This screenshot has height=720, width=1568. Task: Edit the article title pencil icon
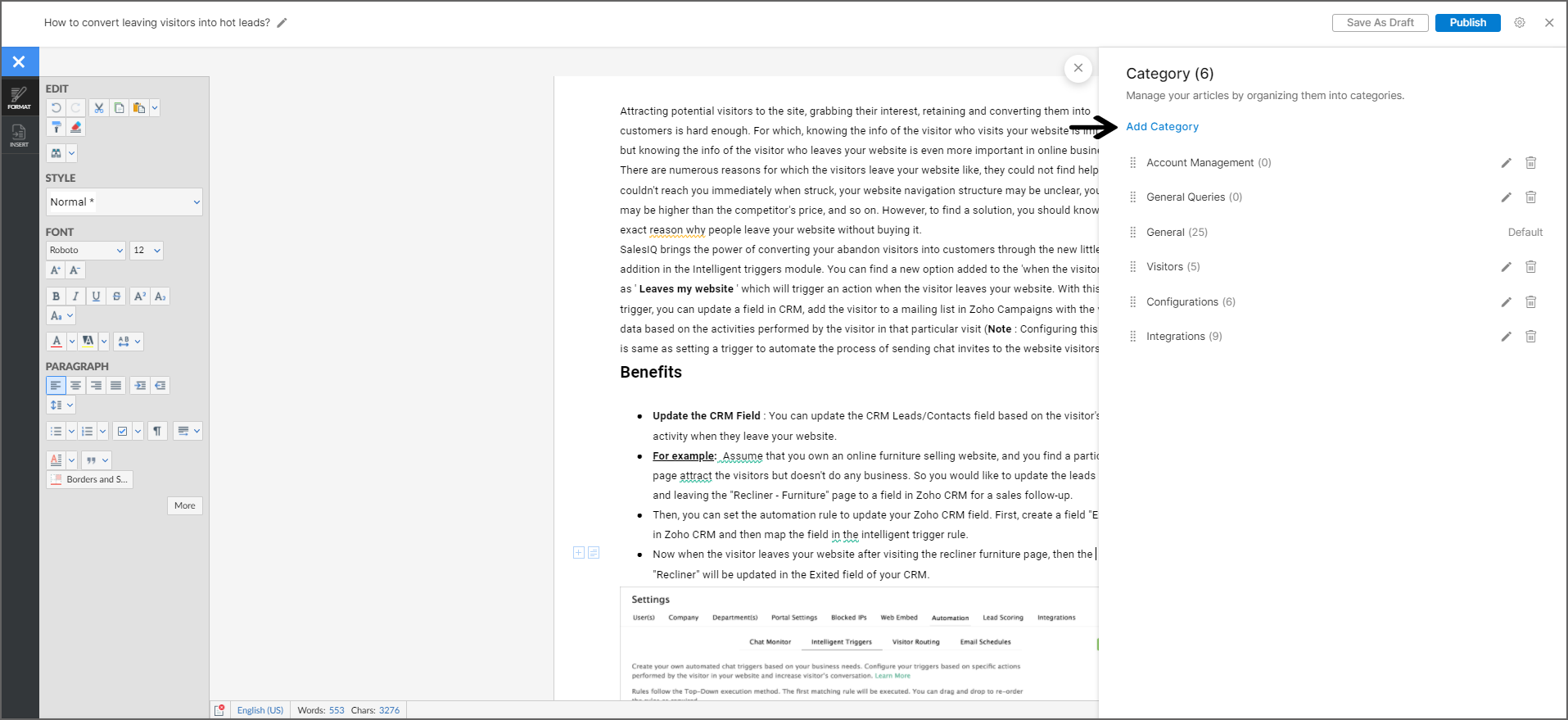pos(282,23)
